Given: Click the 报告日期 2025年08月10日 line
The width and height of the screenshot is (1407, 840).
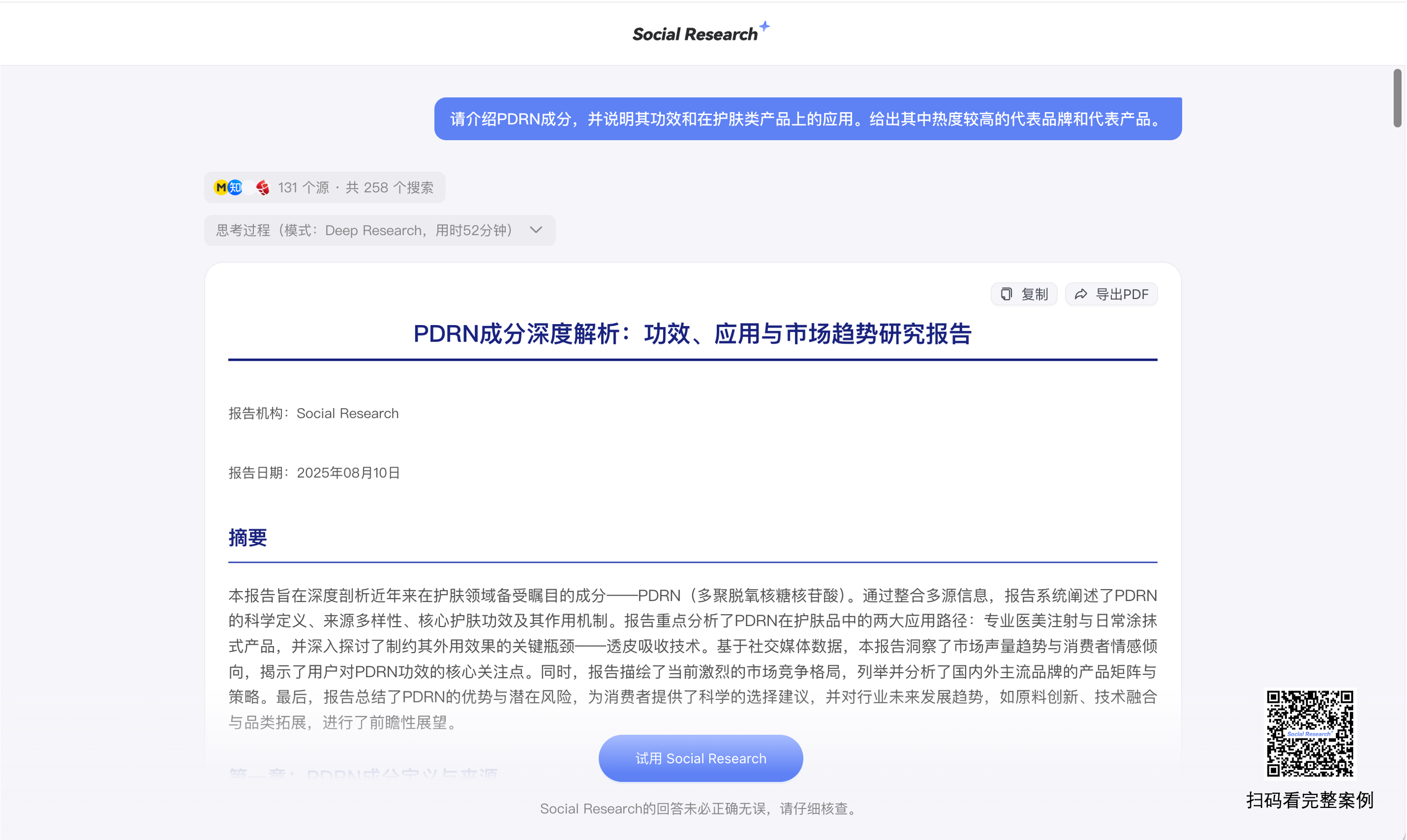Looking at the screenshot, I should [314, 473].
